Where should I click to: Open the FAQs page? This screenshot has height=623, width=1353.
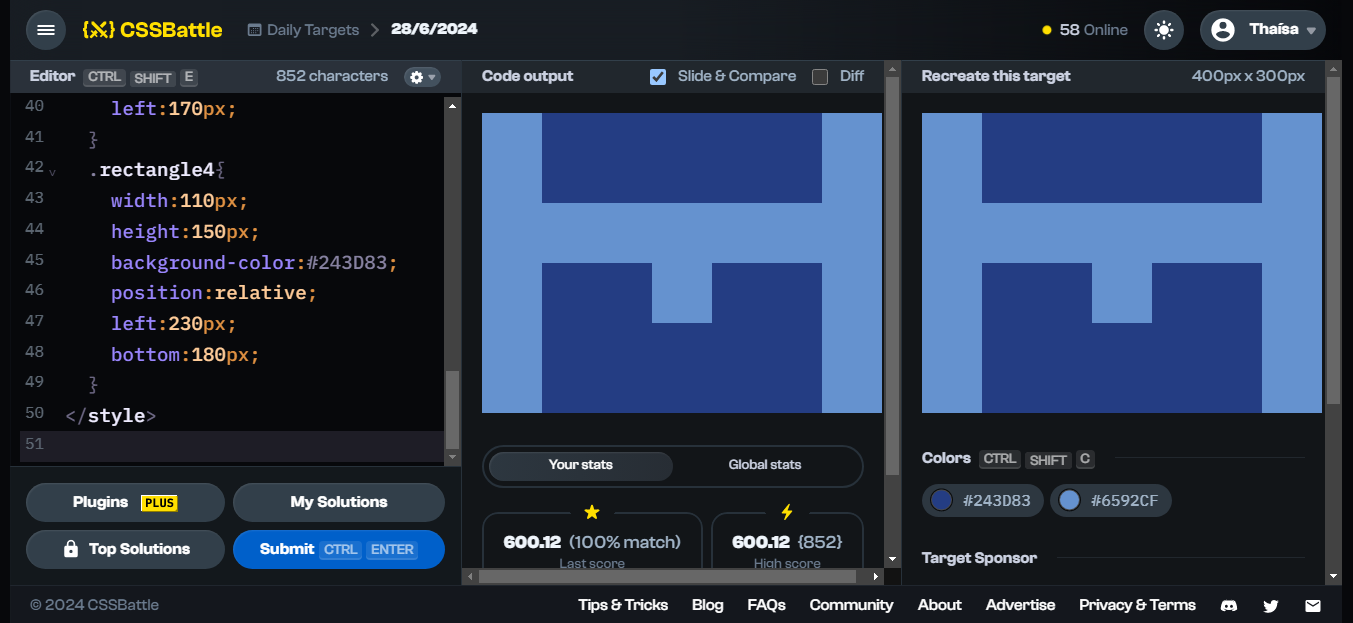coord(766,605)
